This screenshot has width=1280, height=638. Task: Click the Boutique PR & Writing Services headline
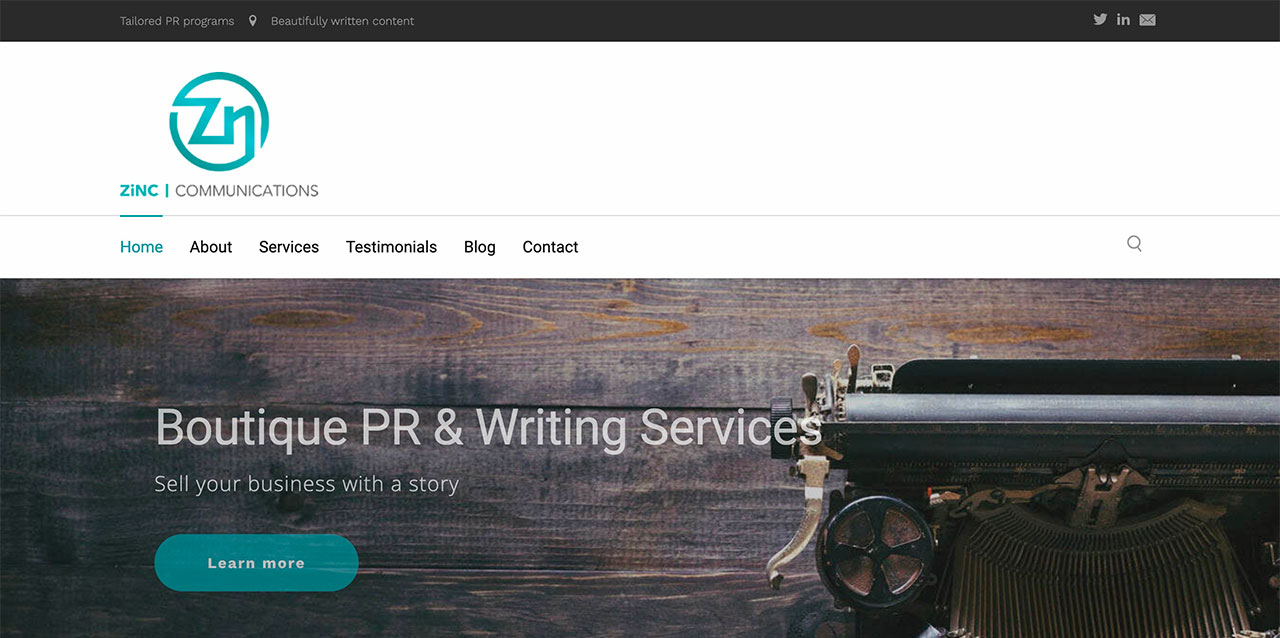point(489,427)
